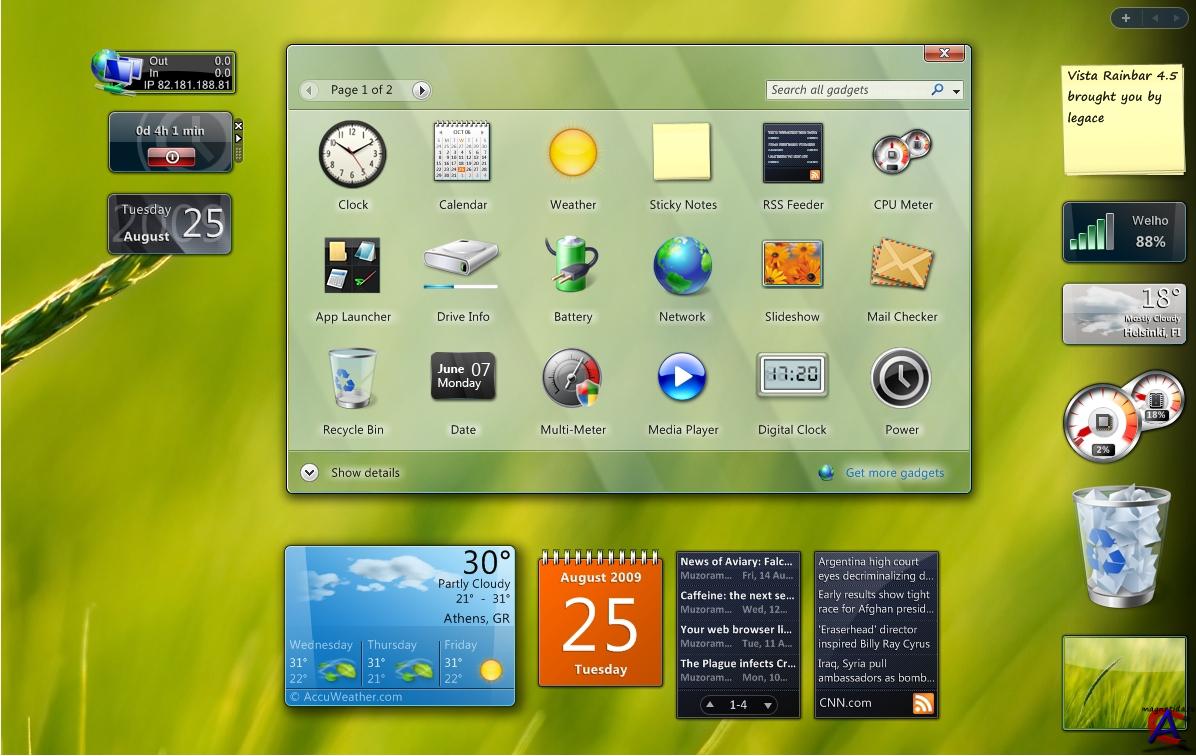The width and height of the screenshot is (1196, 756).
Task: Show next headlines in the 1-4 feed
Action: click(768, 705)
